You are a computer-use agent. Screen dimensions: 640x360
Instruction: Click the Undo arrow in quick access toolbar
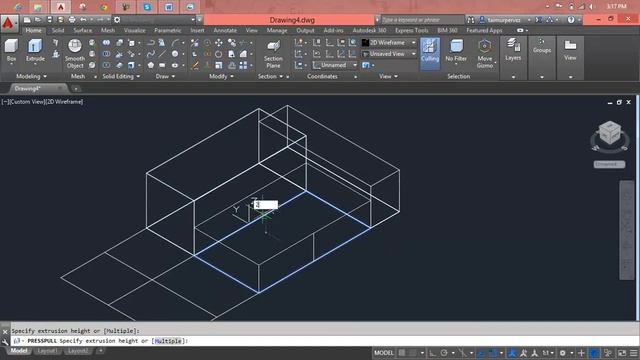(83, 20)
